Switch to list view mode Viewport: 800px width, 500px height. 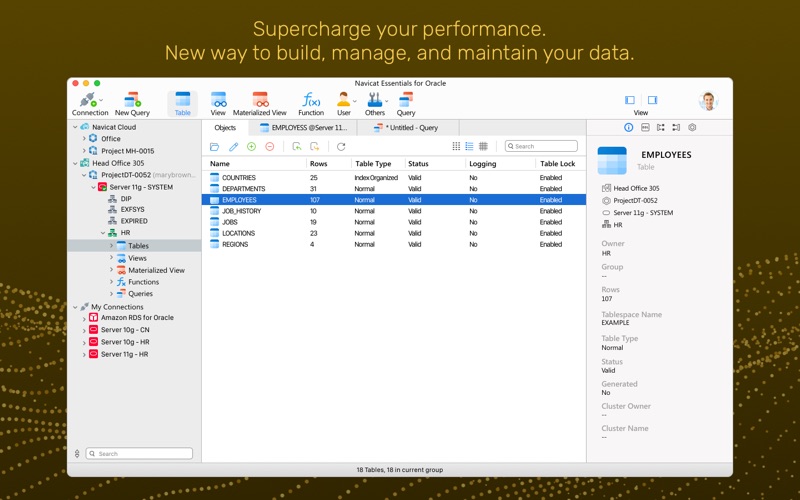click(469, 146)
